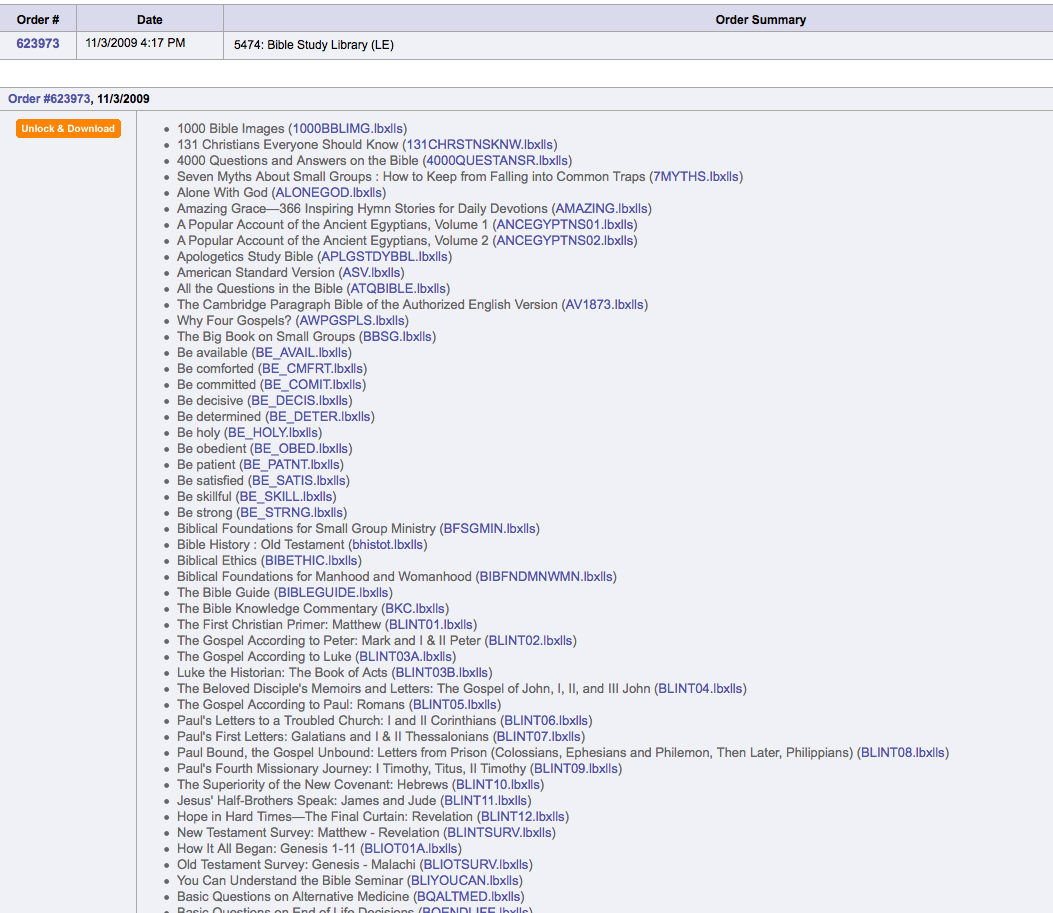Download BQALTMED.lbxlls Alternative Medicine

469,897
